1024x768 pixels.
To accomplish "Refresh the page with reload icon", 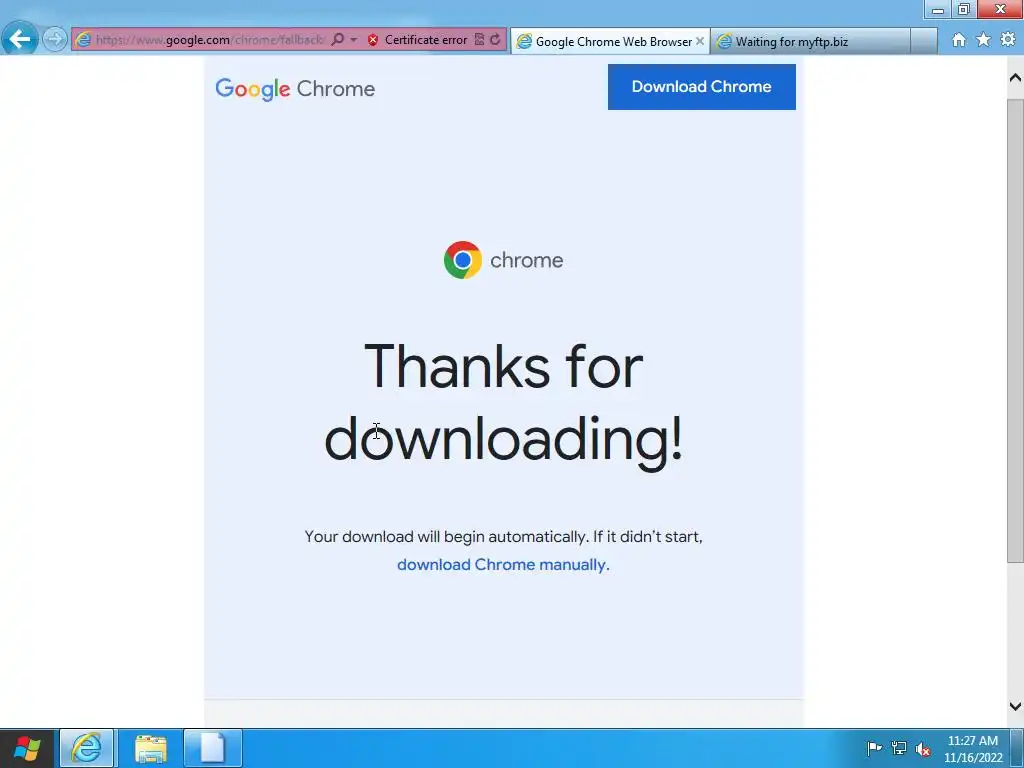I will click(x=495, y=40).
